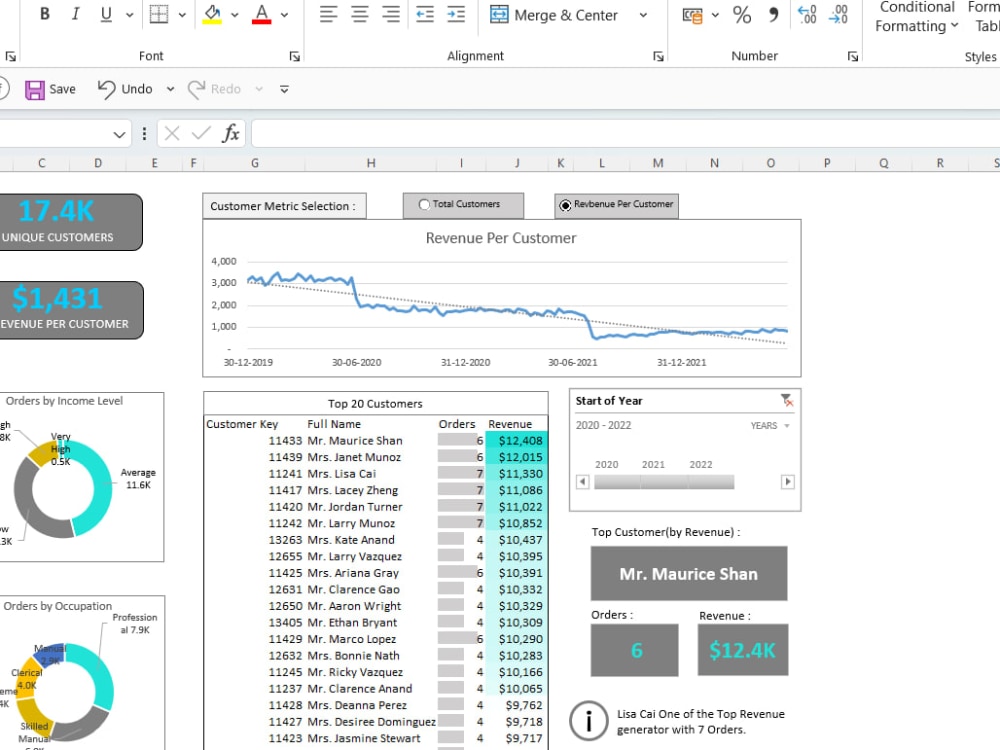Viewport: 1000px width, 750px height.
Task: Click the 17.4K Unique Customers card
Action: [71, 222]
